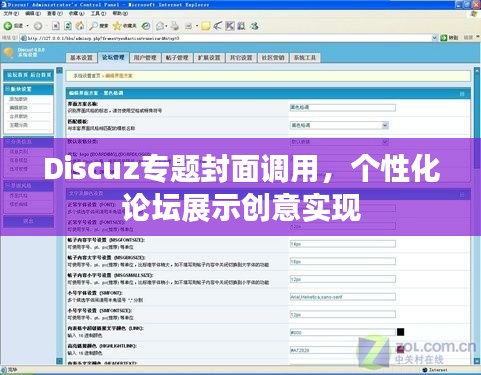
Task: Switch to the 扩展设置 tab
Action: click(x=209, y=58)
